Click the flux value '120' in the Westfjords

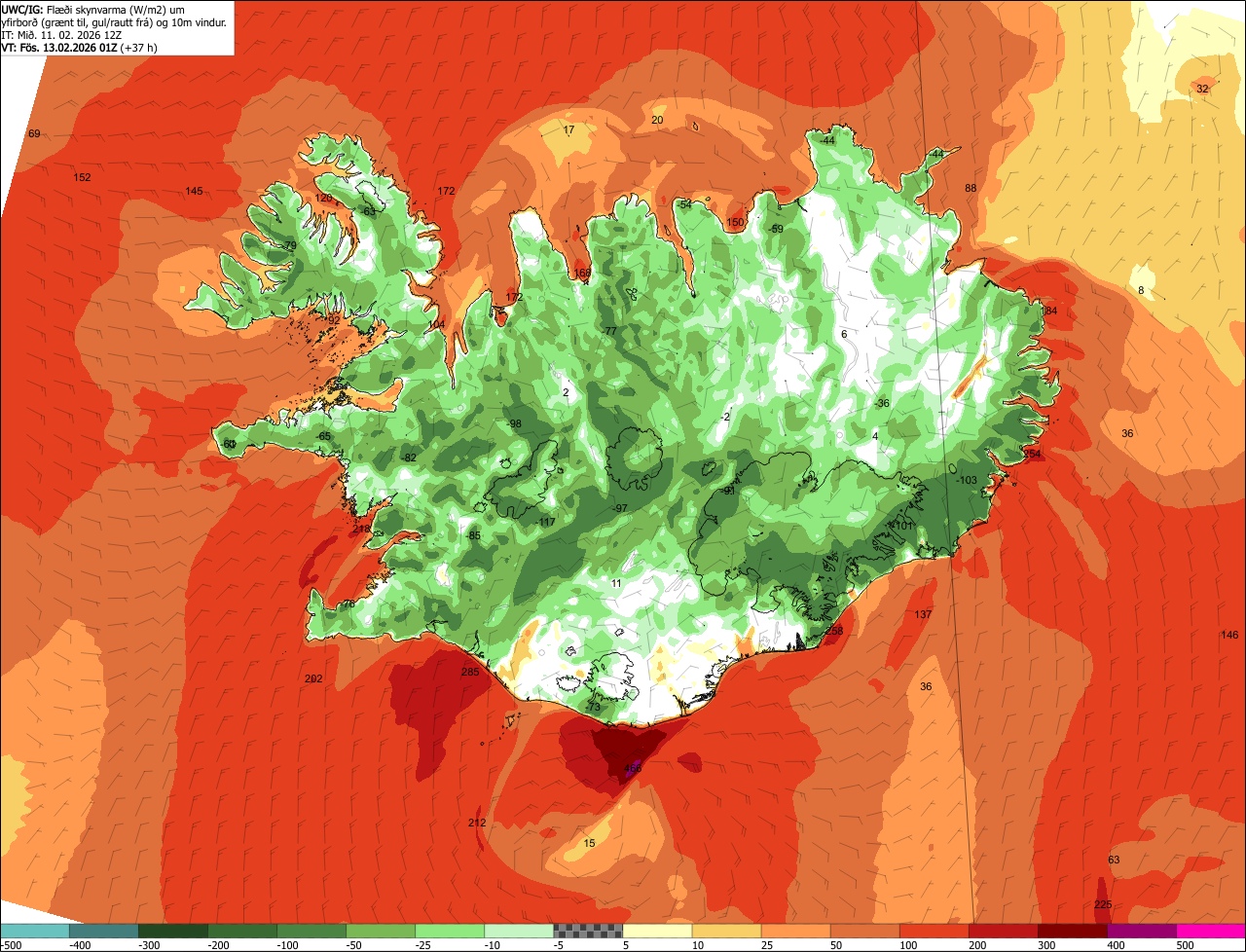(x=323, y=198)
